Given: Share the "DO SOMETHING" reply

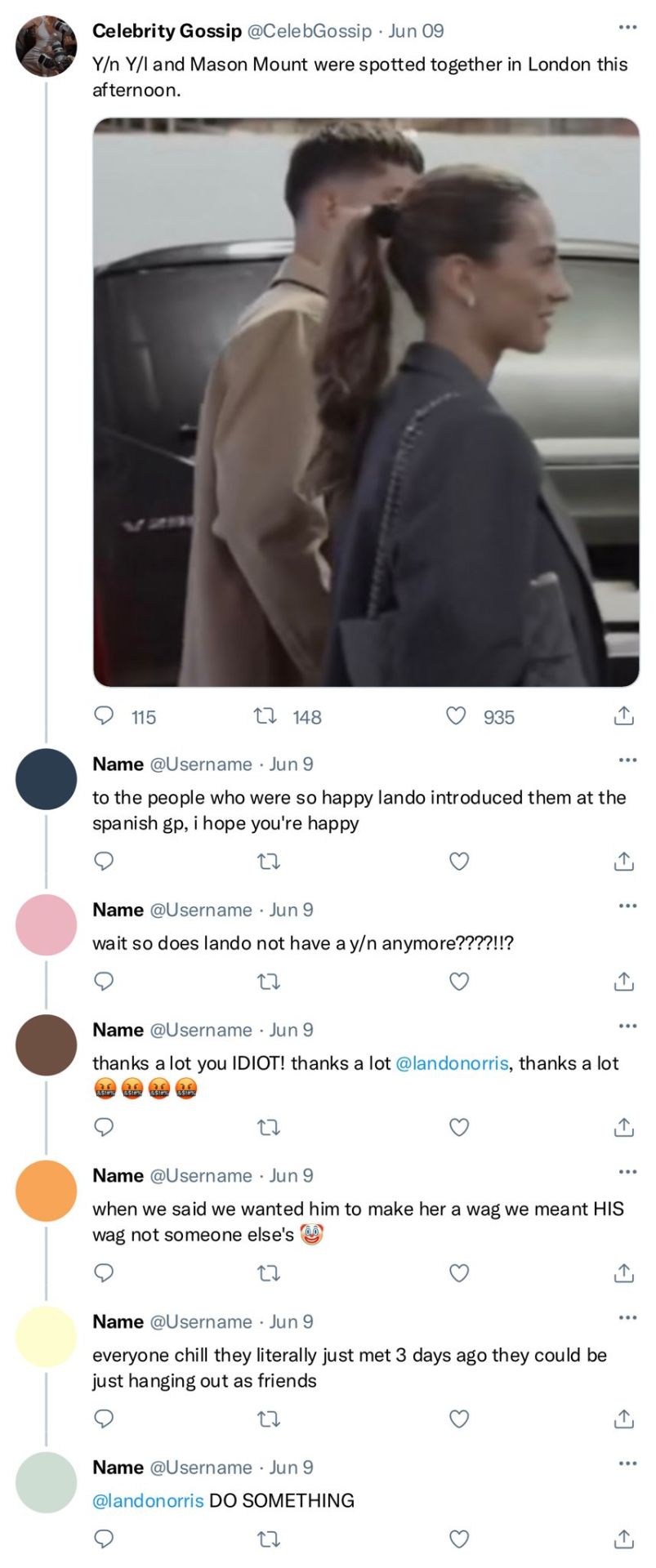Looking at the screenshot, I should (x=623, y=1539).
